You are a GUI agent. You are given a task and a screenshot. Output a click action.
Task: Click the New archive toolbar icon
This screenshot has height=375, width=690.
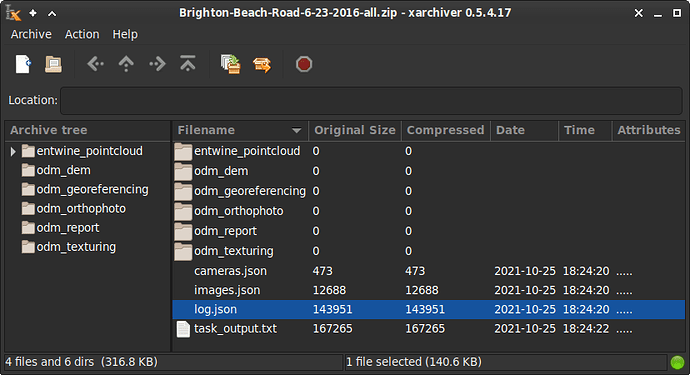(23, 64)
